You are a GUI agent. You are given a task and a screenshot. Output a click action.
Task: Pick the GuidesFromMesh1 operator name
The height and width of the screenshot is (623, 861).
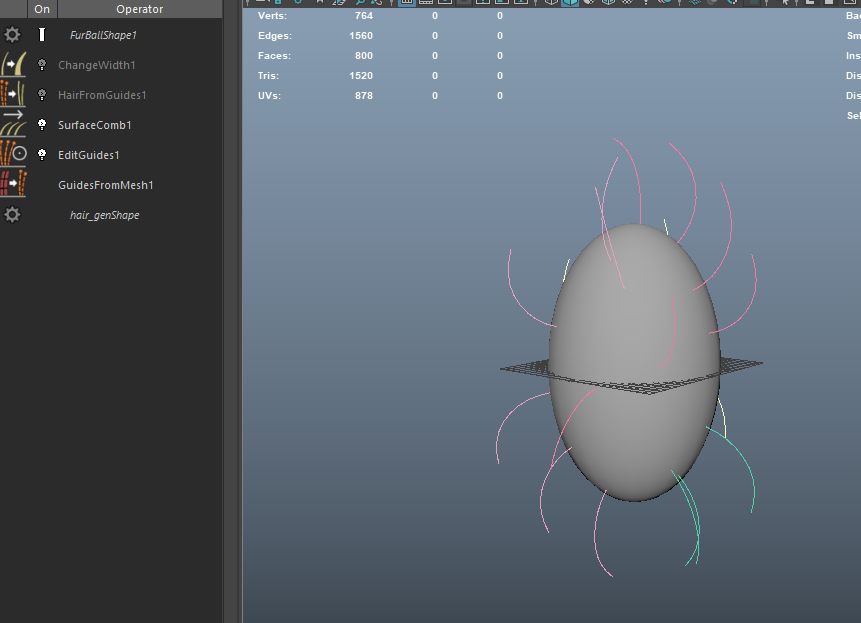point(106,185)
